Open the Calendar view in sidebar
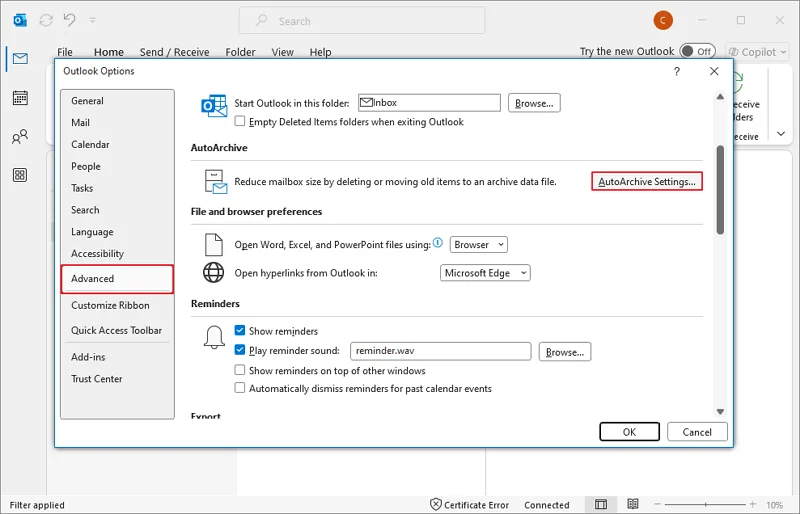 pos(20,97)
